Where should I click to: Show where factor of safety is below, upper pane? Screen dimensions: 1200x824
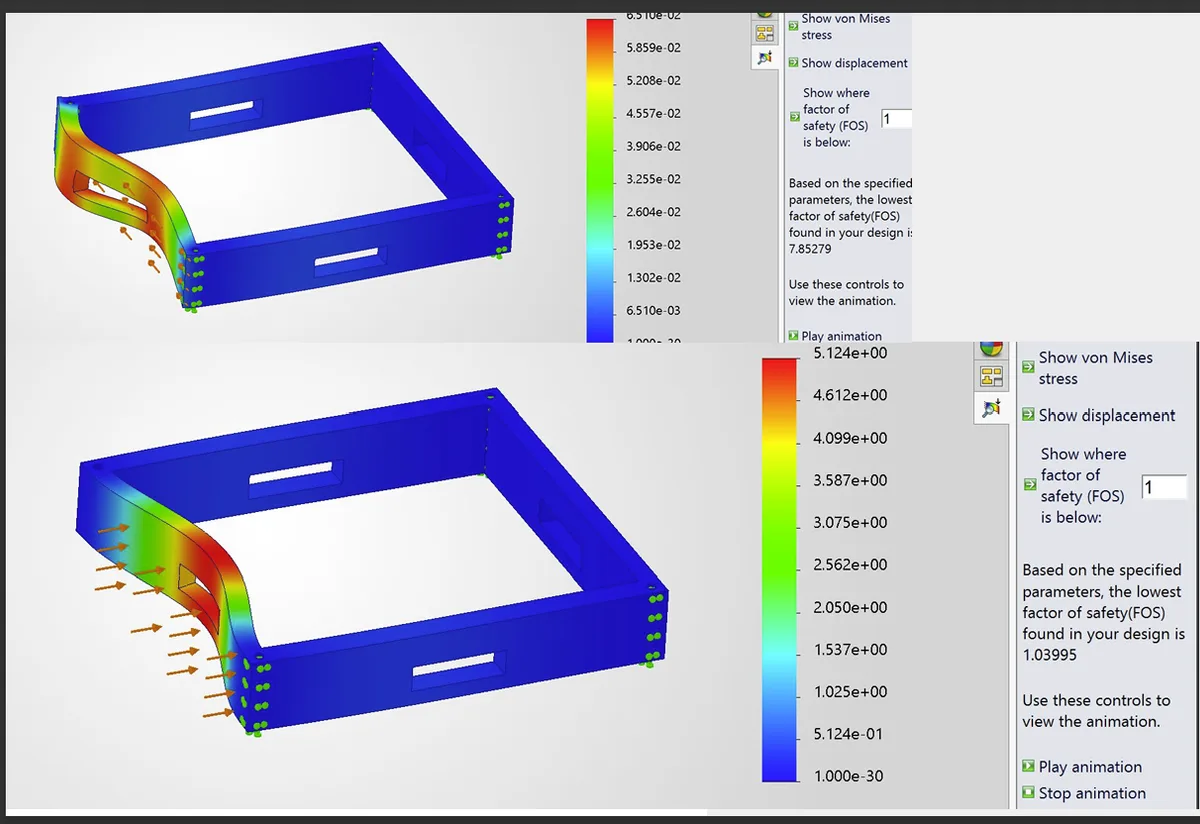click(x=836, y=117)
